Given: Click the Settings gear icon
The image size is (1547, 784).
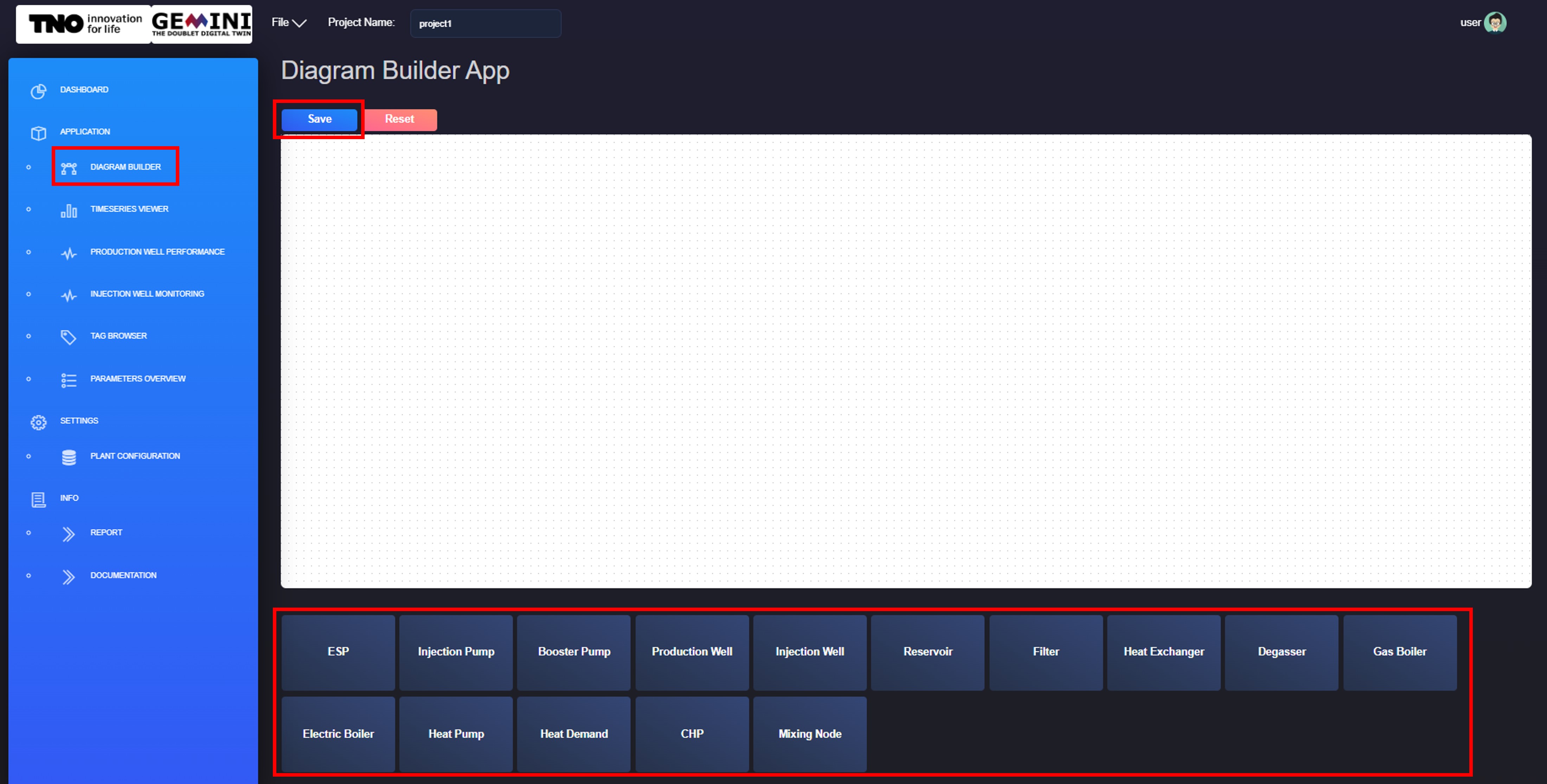Looking at the screenshot, I should pyautogui.click(x=38, y=422).
